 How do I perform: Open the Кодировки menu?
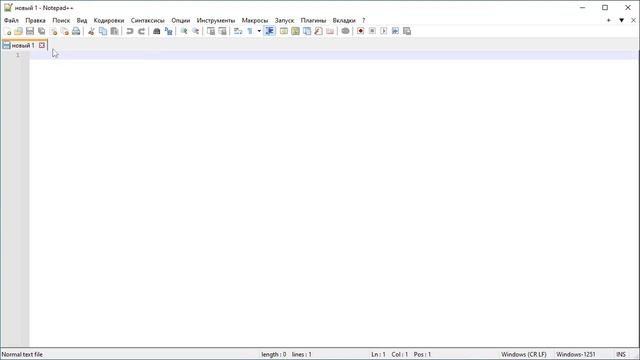point(109,20)
